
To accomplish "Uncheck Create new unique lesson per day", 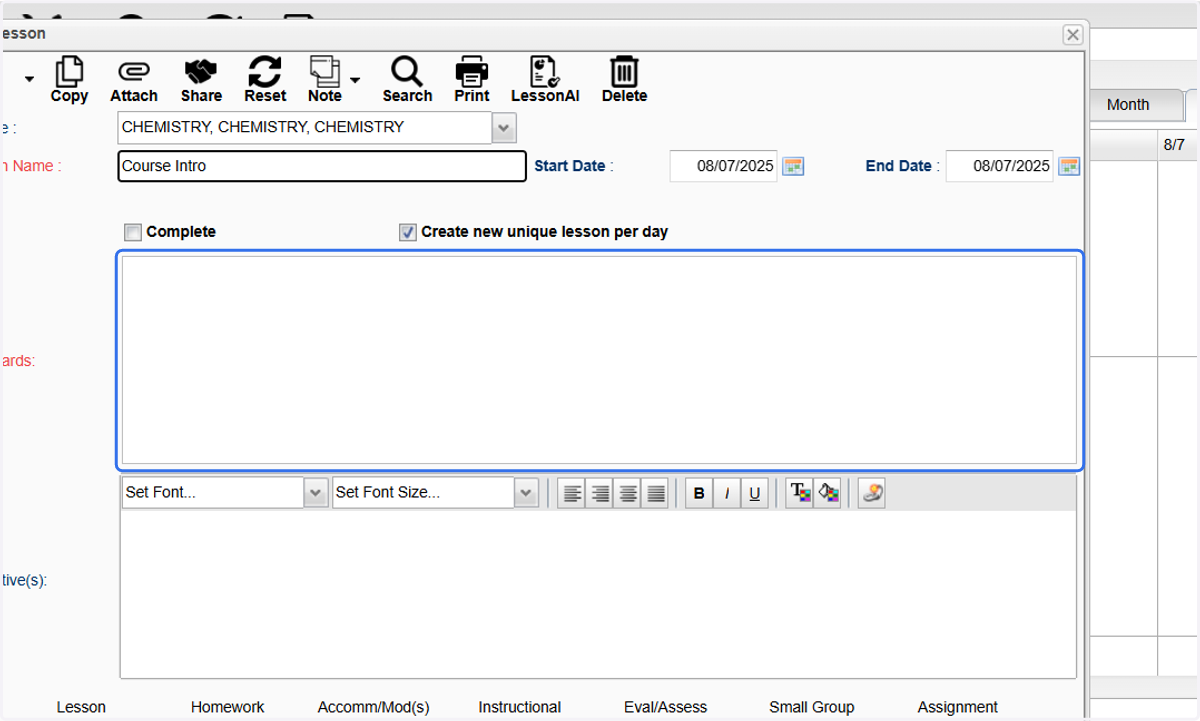I will 407,232.
